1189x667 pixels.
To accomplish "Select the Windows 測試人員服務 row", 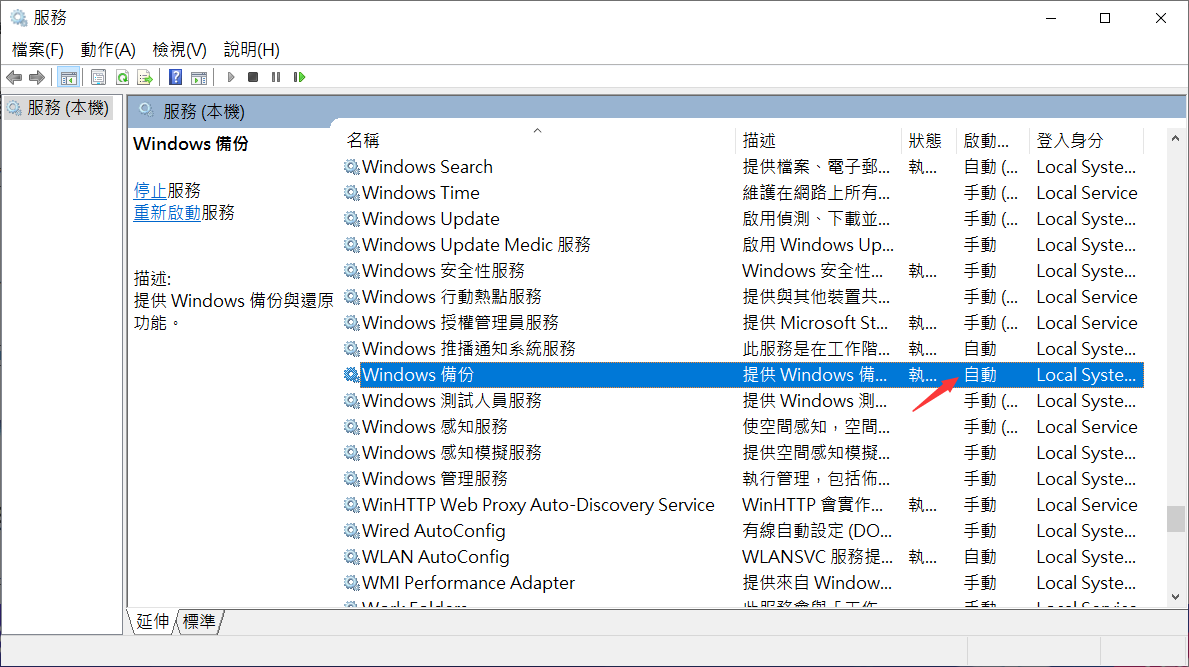I will pos(743,400).
